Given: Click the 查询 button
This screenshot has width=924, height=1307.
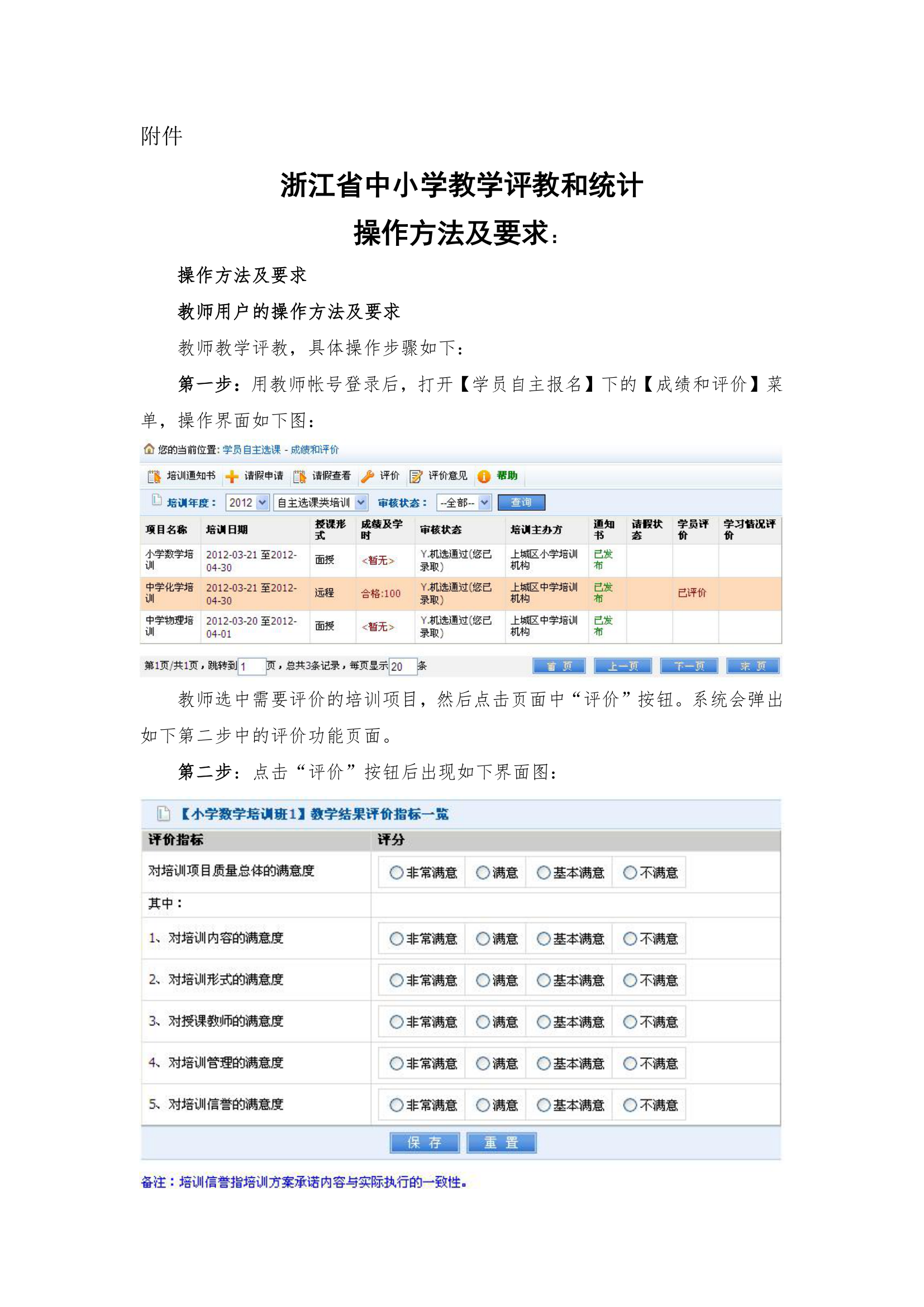Looking at the screenshot, I should pyautogui.click(x=521, y=502).
